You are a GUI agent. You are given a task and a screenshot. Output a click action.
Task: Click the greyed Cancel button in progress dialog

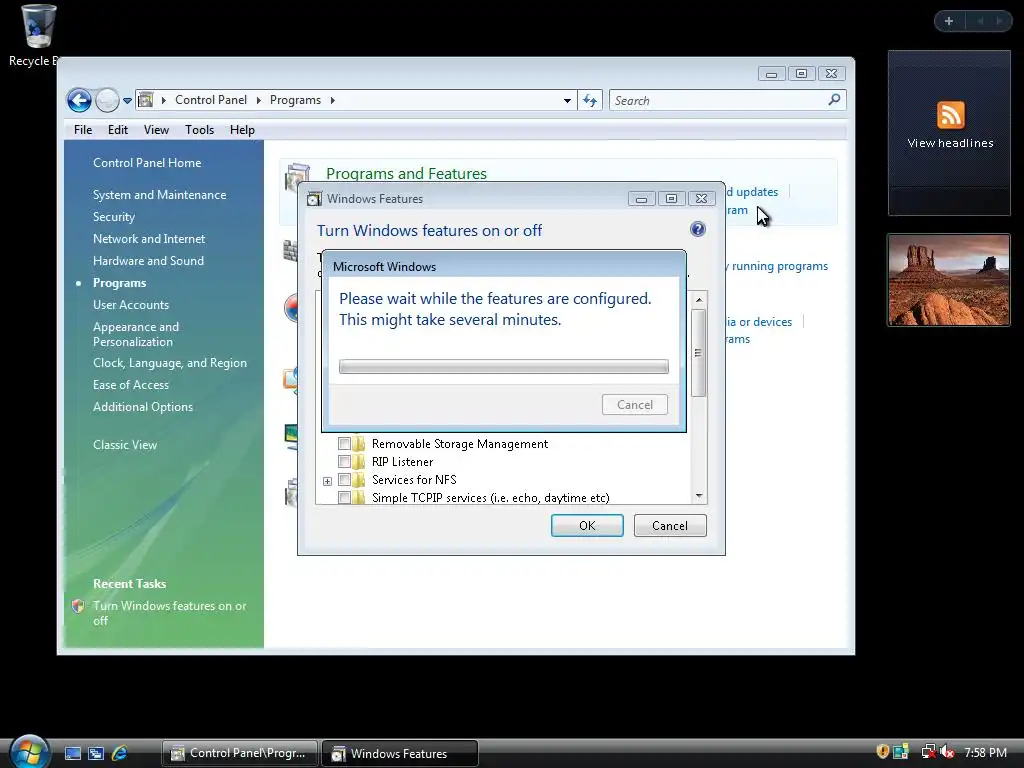pos(635,405)
